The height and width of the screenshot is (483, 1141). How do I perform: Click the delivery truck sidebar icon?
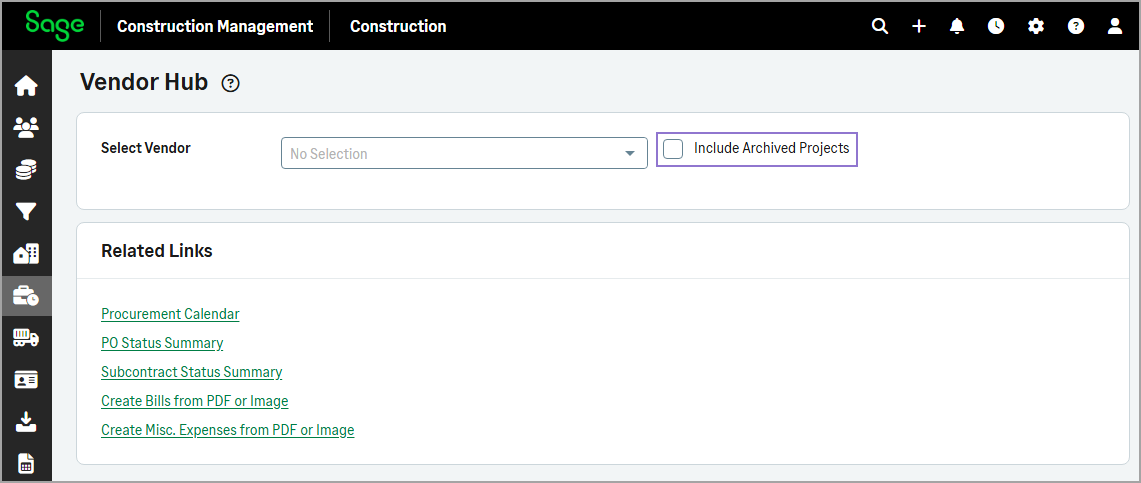tap(26, 338)
